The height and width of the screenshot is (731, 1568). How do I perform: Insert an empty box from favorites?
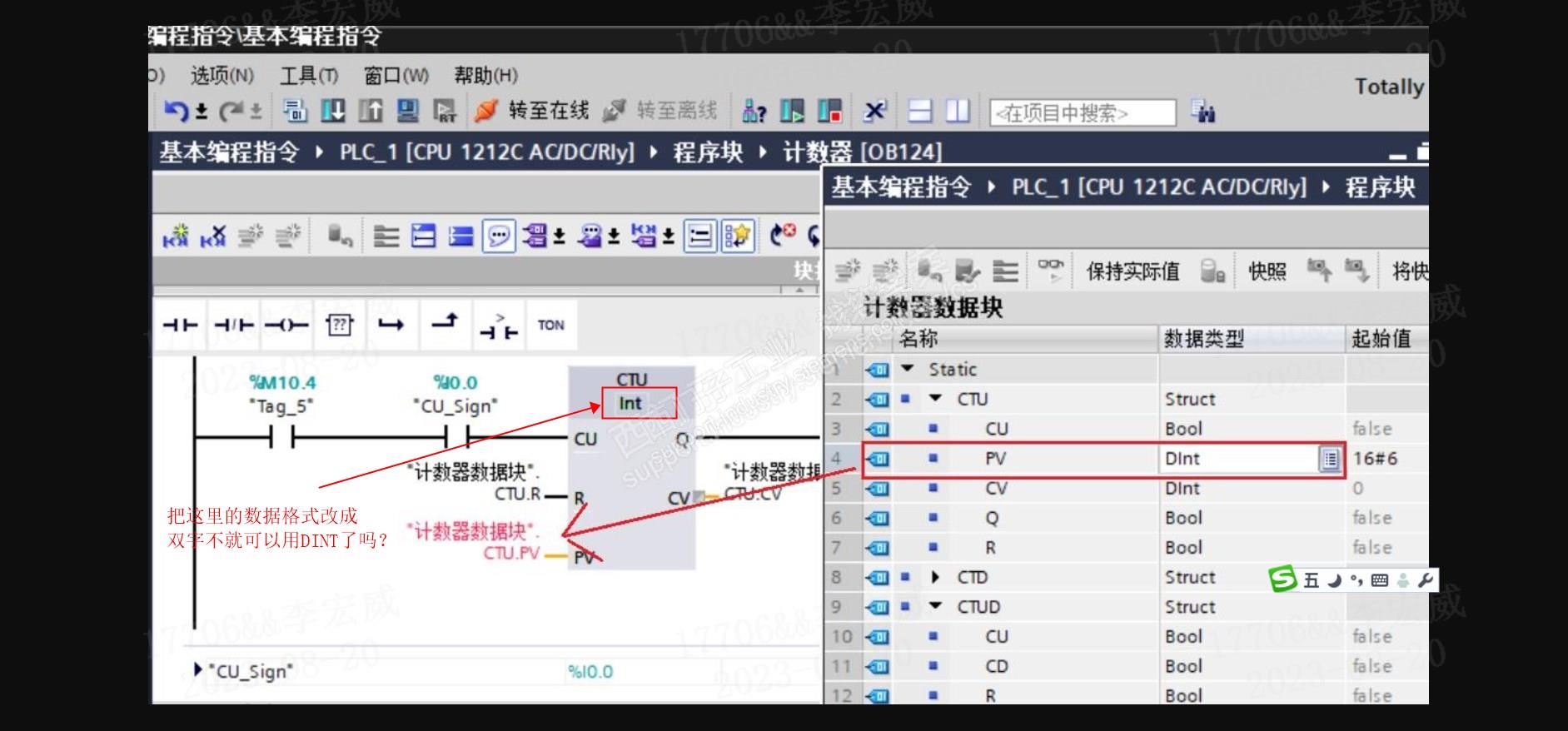pos(339,325)
